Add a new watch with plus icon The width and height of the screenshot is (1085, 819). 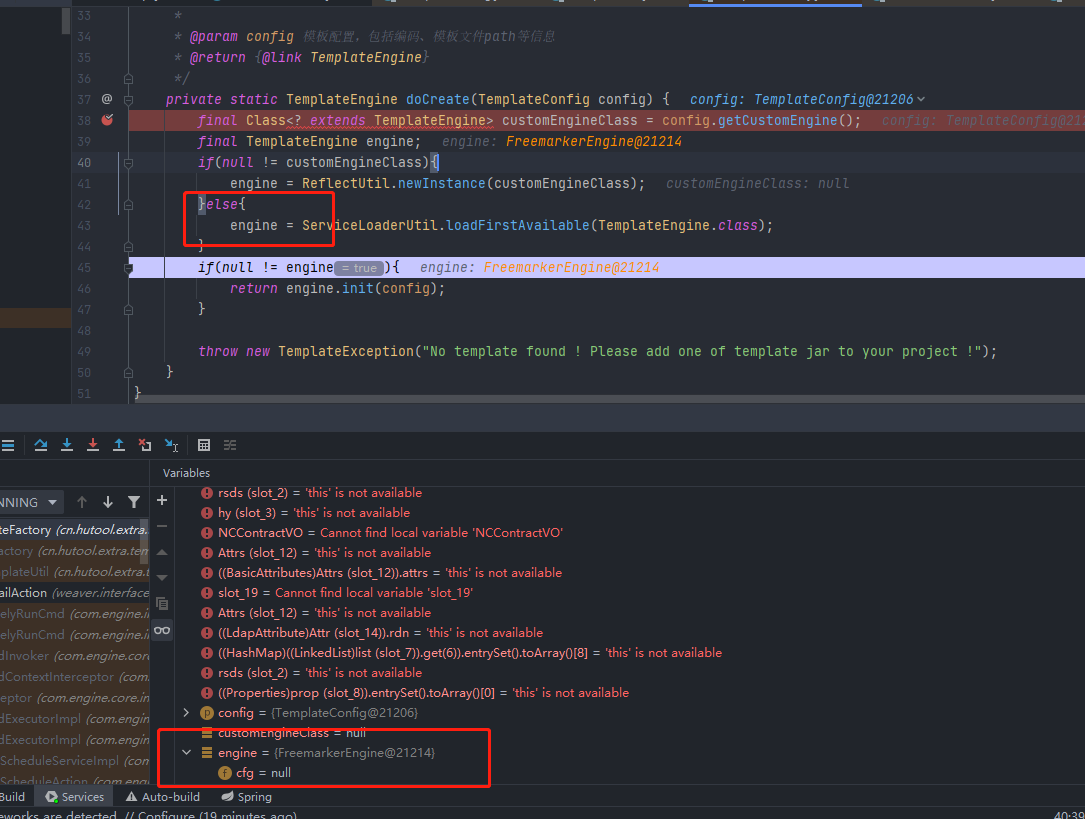click(162, 500)
